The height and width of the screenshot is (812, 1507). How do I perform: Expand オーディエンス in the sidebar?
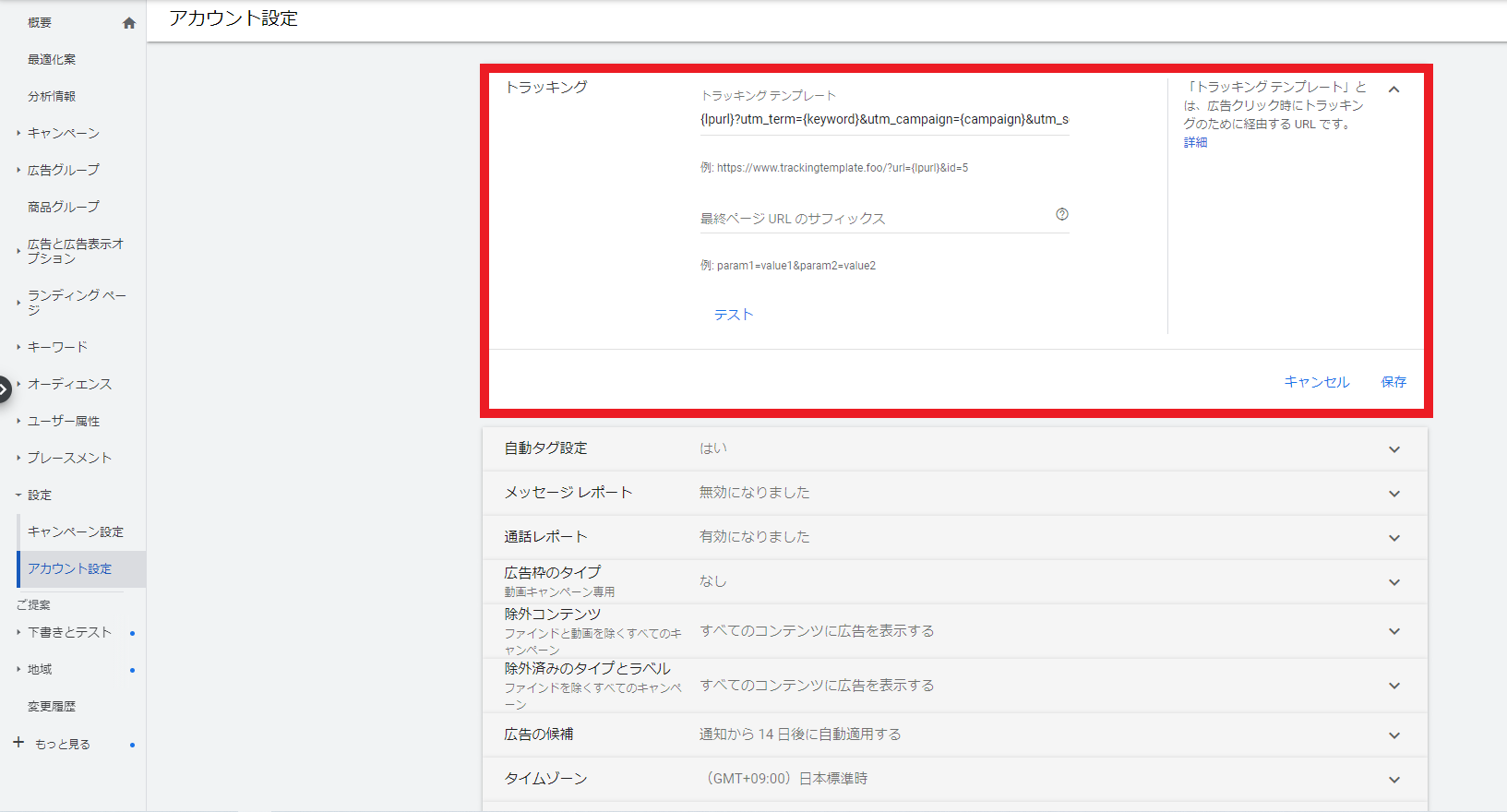coord(69,384)
